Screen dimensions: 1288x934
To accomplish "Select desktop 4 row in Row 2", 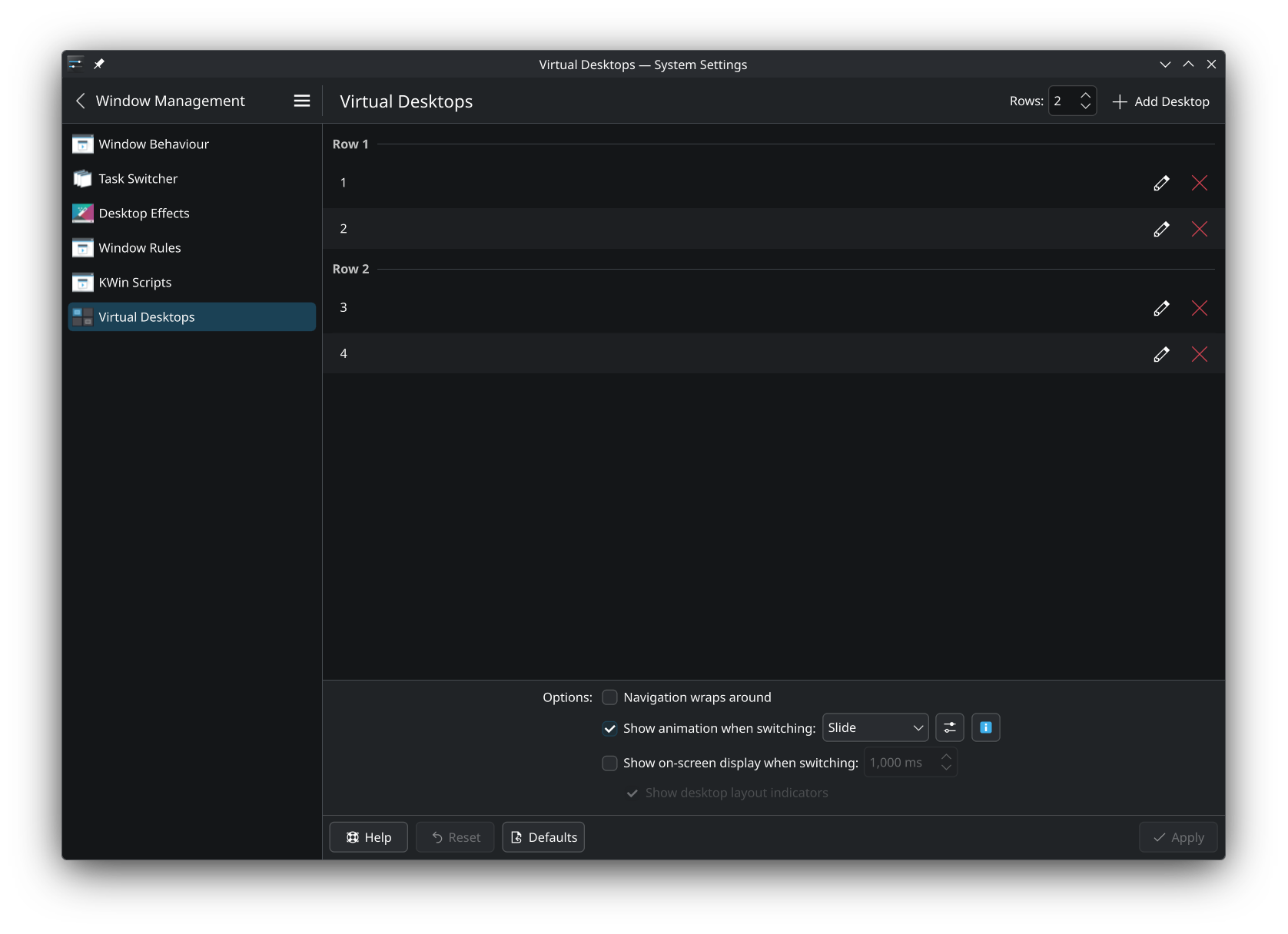I will point(774,354).
